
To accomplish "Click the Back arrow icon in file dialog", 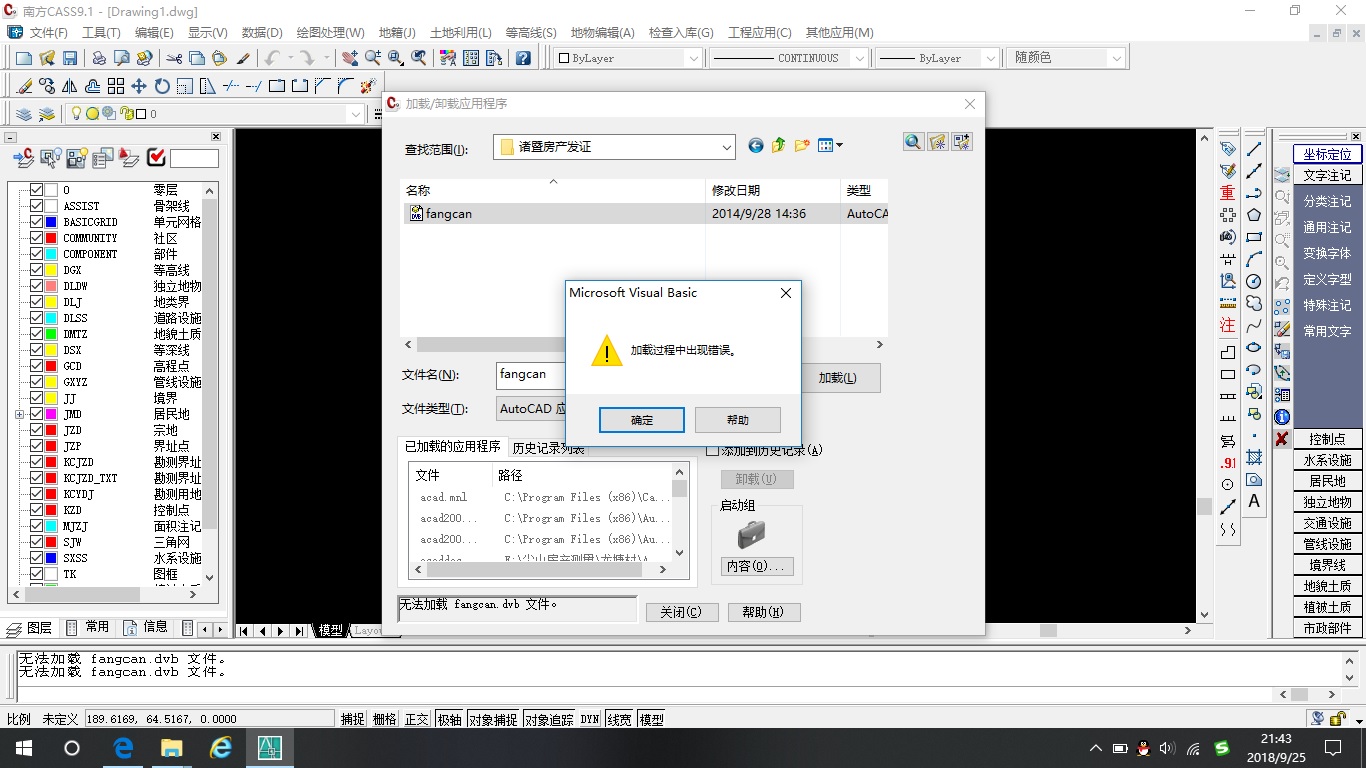I will pyautogui.click(x=756, y=146).
